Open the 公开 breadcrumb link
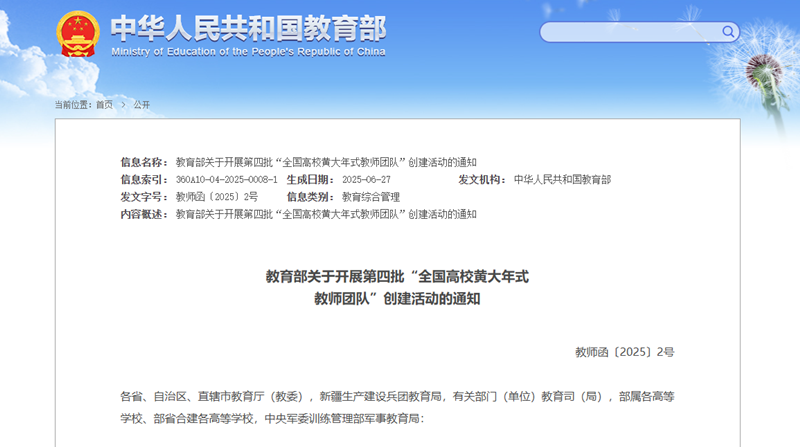Viewport: 800px width, 447px height. click(141, 105)
